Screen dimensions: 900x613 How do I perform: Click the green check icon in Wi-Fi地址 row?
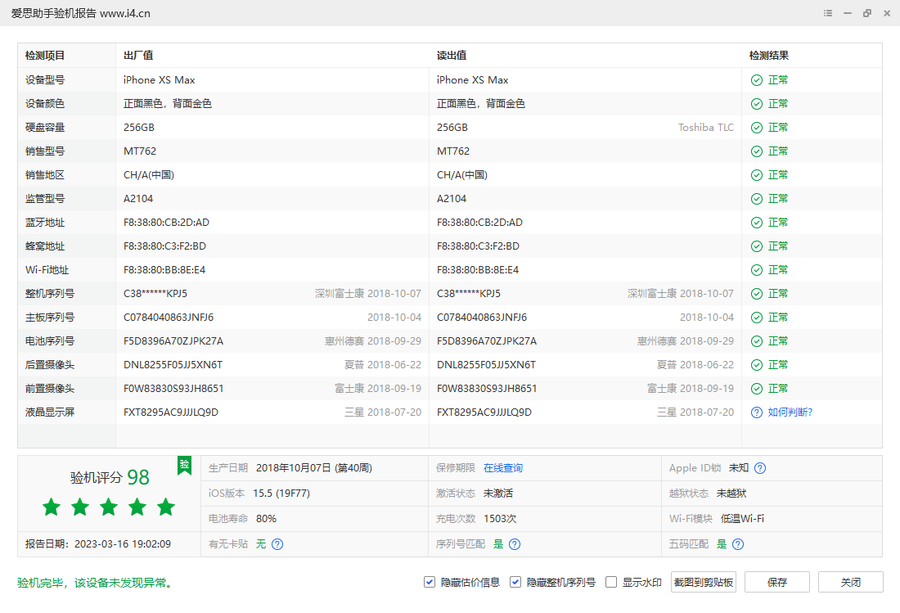(757, 270)
